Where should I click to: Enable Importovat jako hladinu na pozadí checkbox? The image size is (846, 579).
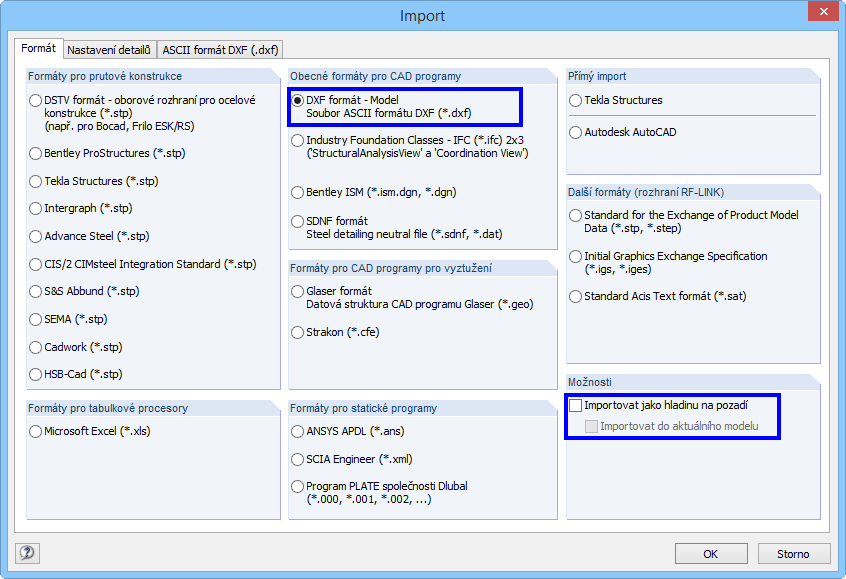click(576, 406)
